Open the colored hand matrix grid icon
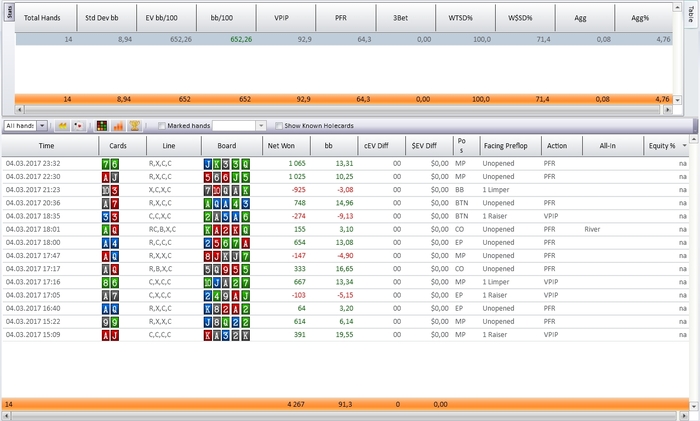700x421 pixels. coord(102,126)
